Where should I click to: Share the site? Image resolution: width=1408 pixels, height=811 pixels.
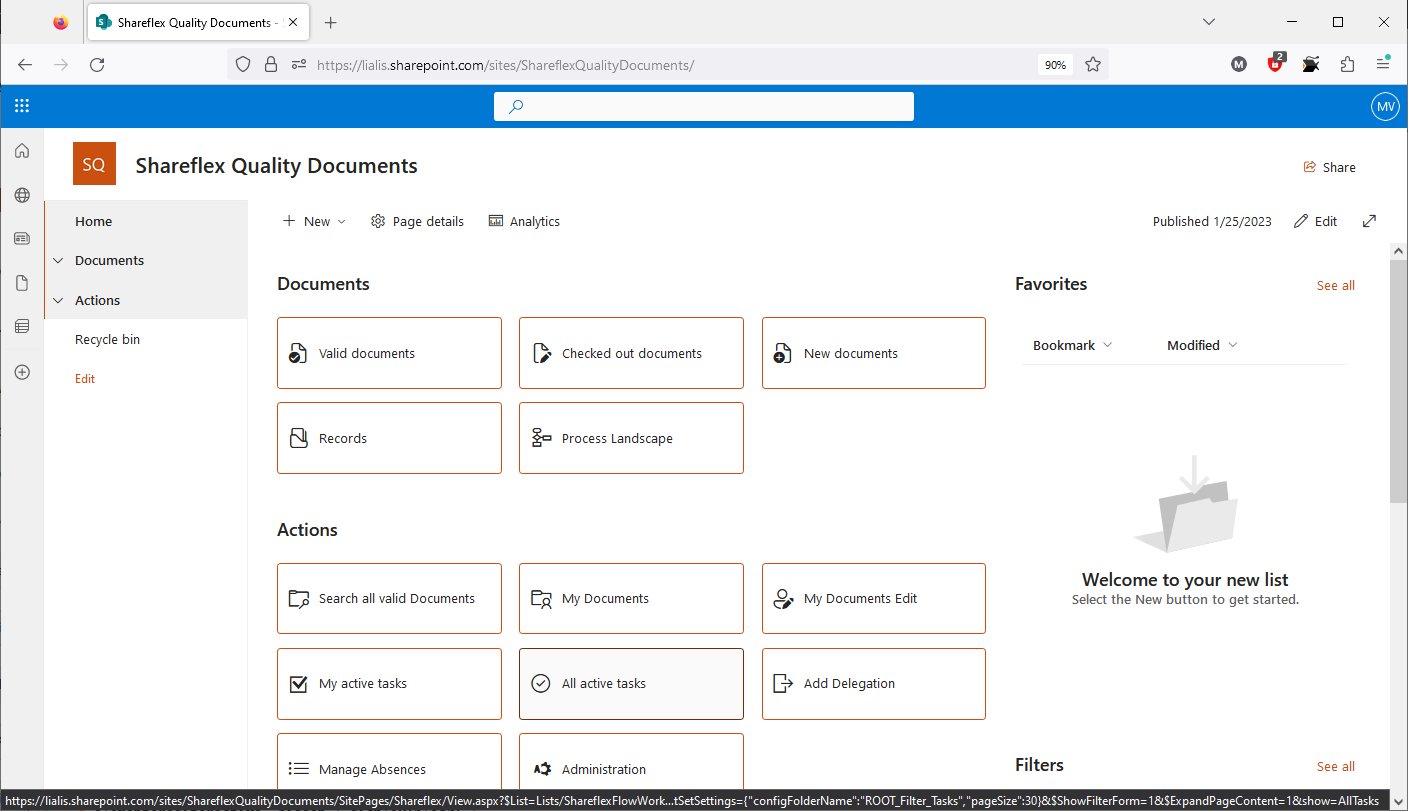pyautogui.click(x=1329, y=167)
